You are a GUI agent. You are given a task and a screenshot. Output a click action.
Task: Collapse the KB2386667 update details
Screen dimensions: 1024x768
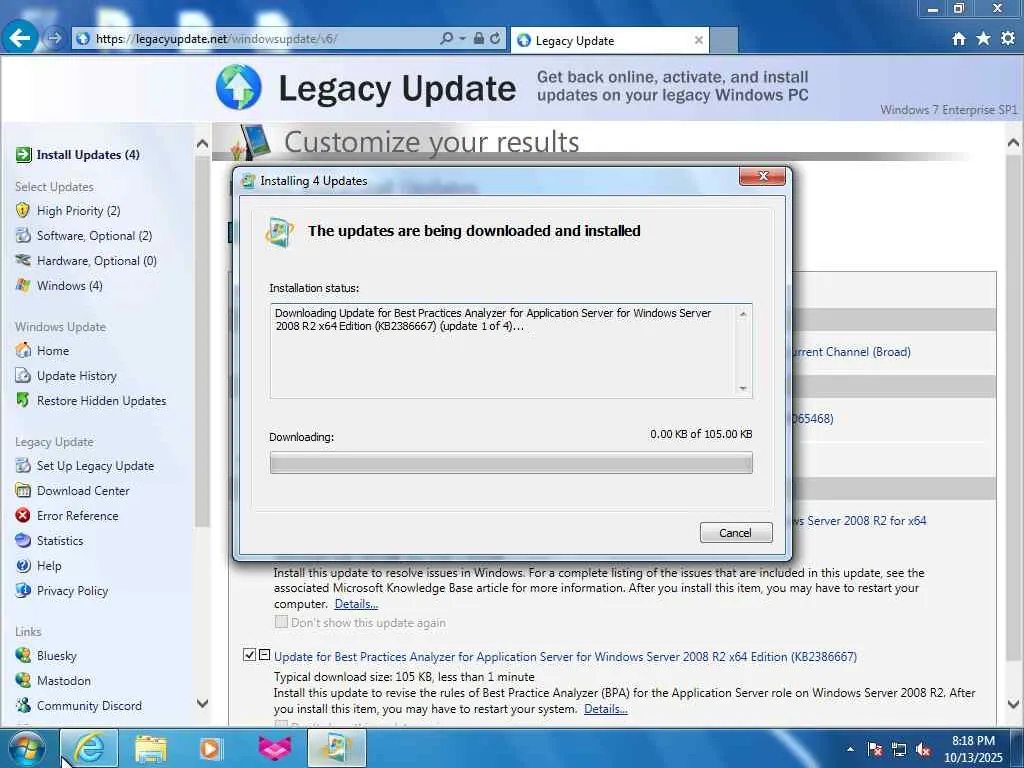coord(264,654)
